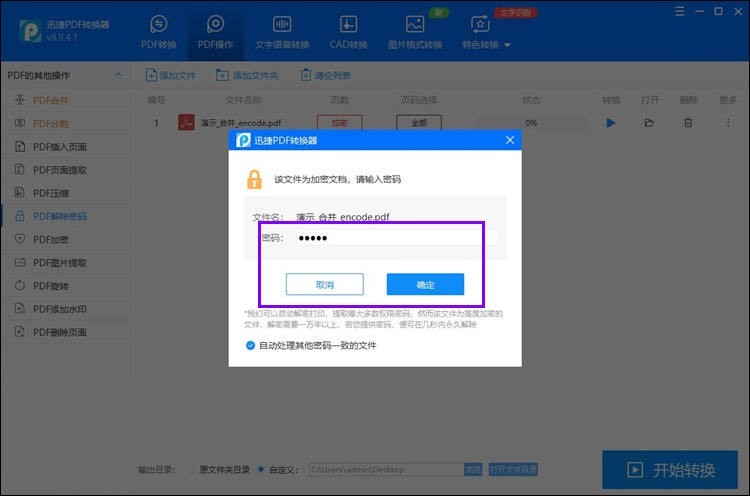The height and width of the screenshot is (496, 750).
Task: Start conversion with row play icon
Action: point(610,123)
